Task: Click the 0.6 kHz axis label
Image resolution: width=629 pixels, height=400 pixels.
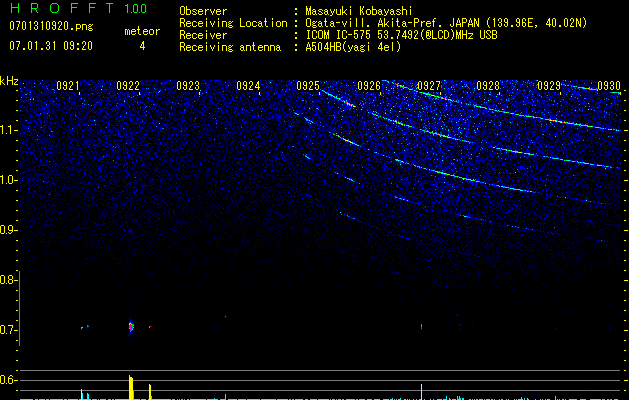Action: (7, 380)
